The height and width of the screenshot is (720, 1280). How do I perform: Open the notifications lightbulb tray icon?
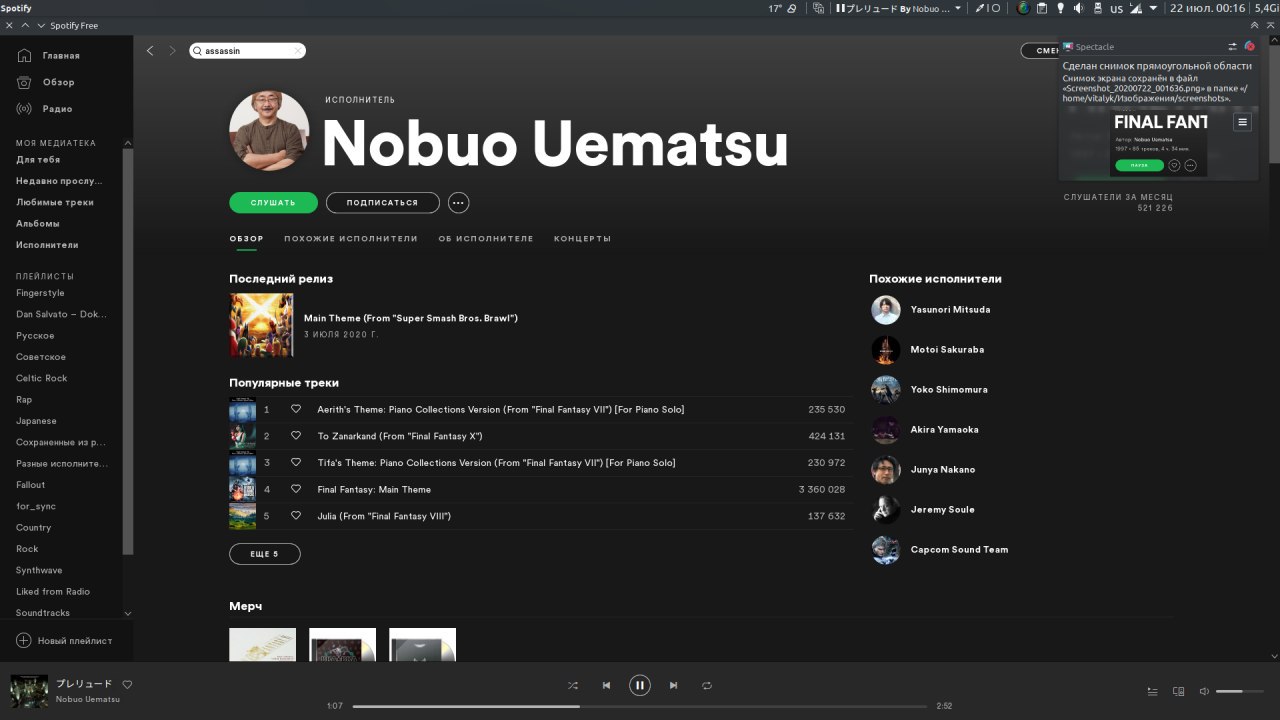point(1060,8)
